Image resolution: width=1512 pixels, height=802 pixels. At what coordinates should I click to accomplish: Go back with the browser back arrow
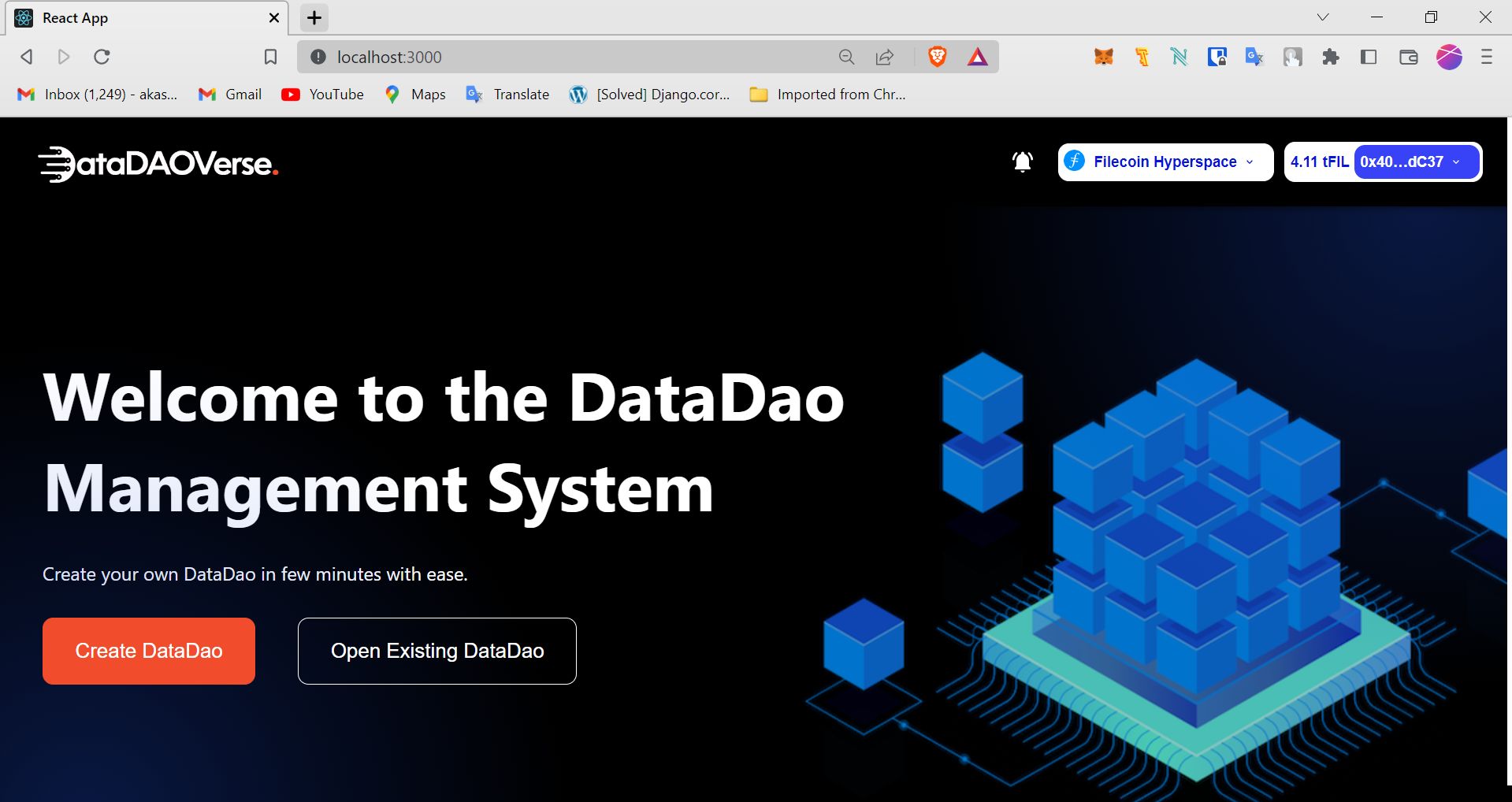[26, 57]
